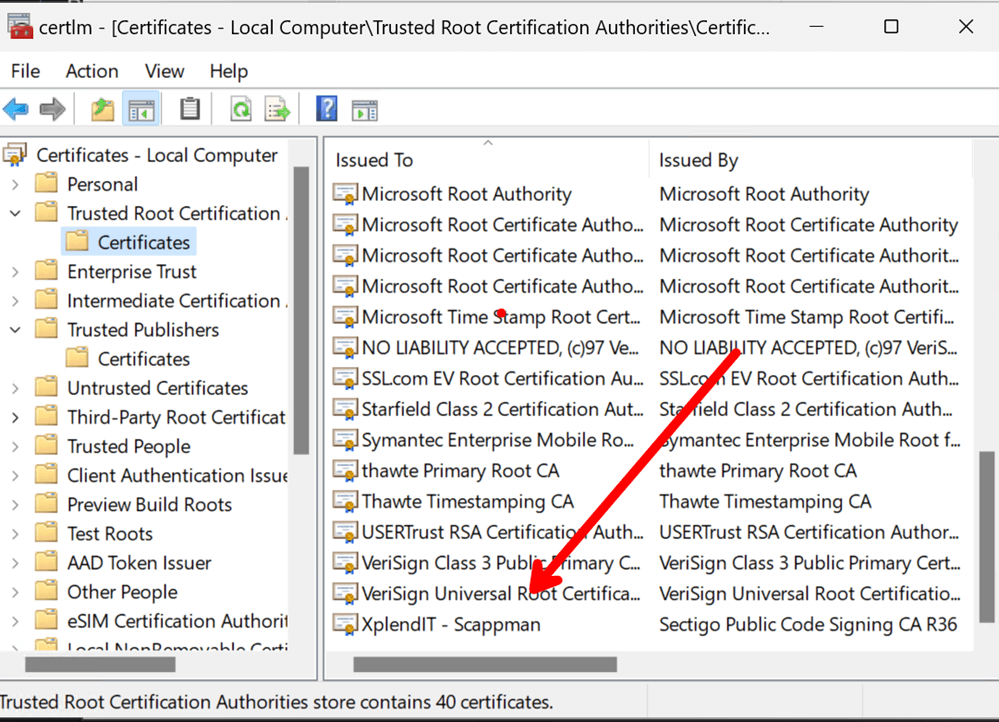Select the NO LIABILITY ACCEPTED certificate icon
Screen dimensions: 999x722
[345, 347]
